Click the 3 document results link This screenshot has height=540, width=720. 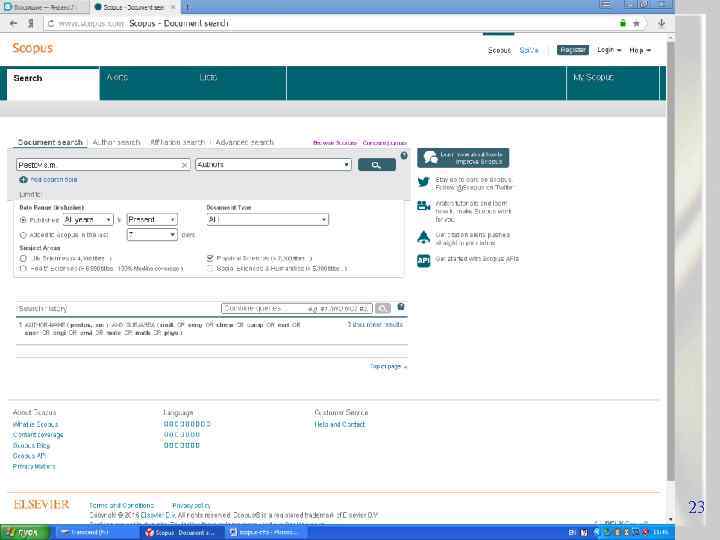(375, 325)
